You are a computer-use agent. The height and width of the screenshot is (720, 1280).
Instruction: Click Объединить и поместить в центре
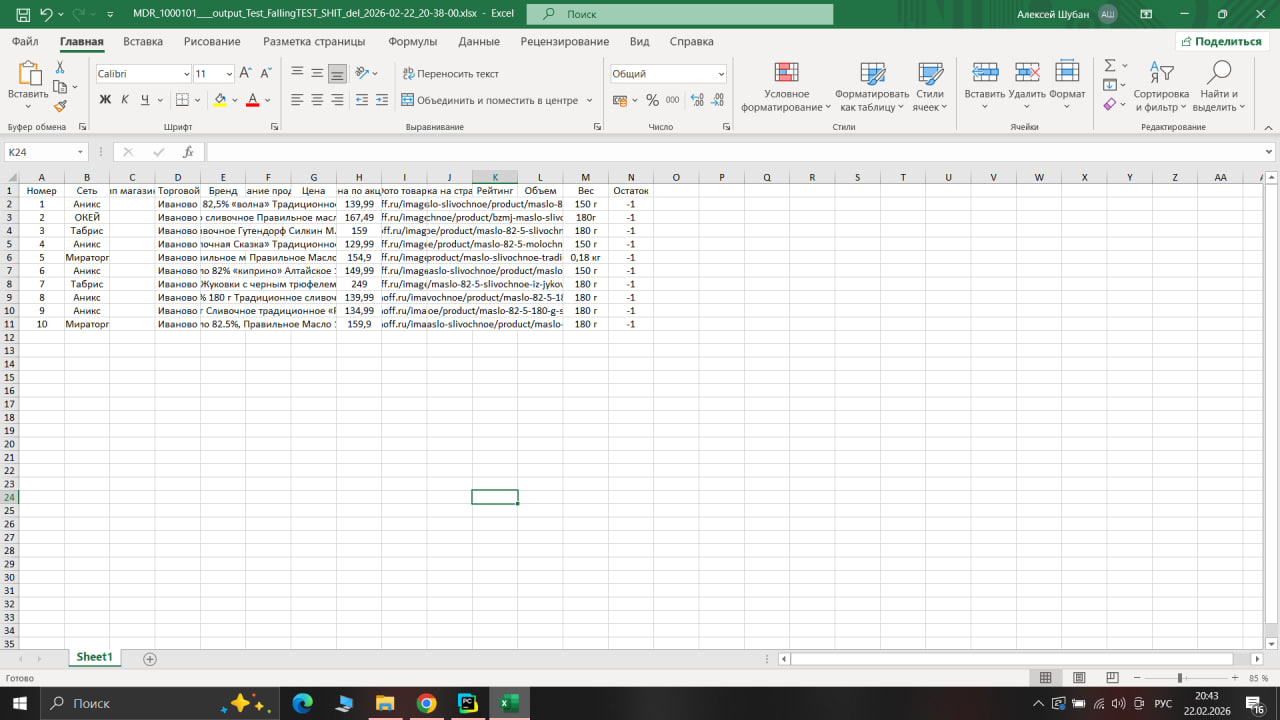[490, 100]
